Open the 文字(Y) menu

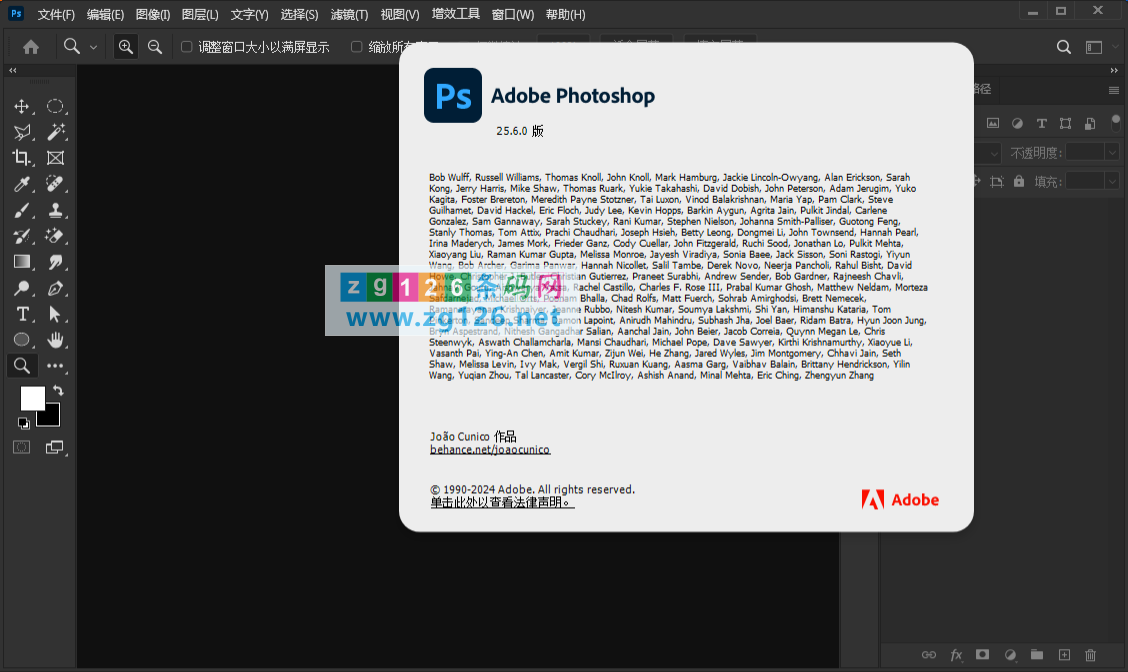point(249,14)
